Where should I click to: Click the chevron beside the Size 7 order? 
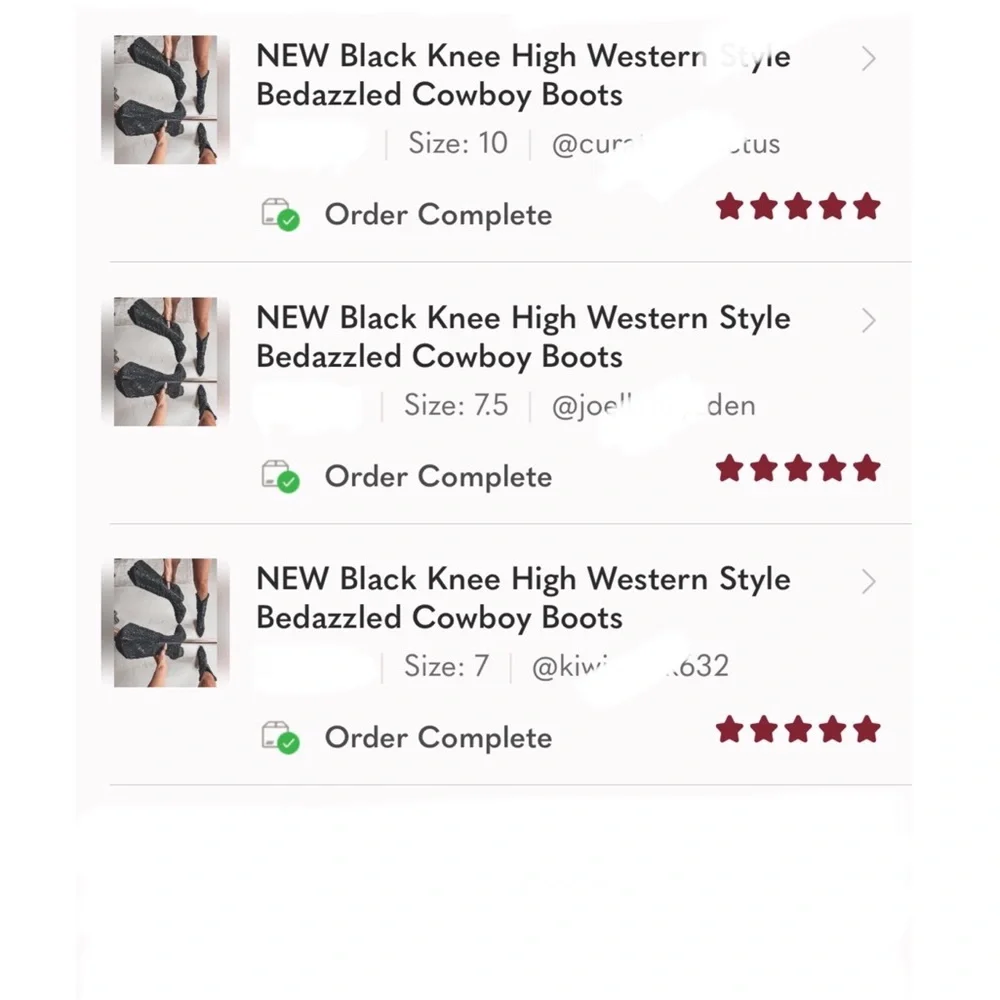point(868,582)
